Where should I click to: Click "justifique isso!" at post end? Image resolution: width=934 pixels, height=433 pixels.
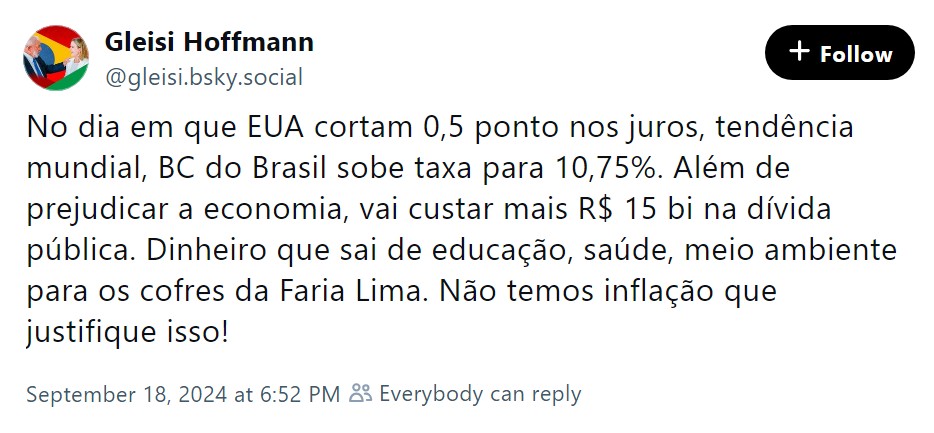(128, 333)
